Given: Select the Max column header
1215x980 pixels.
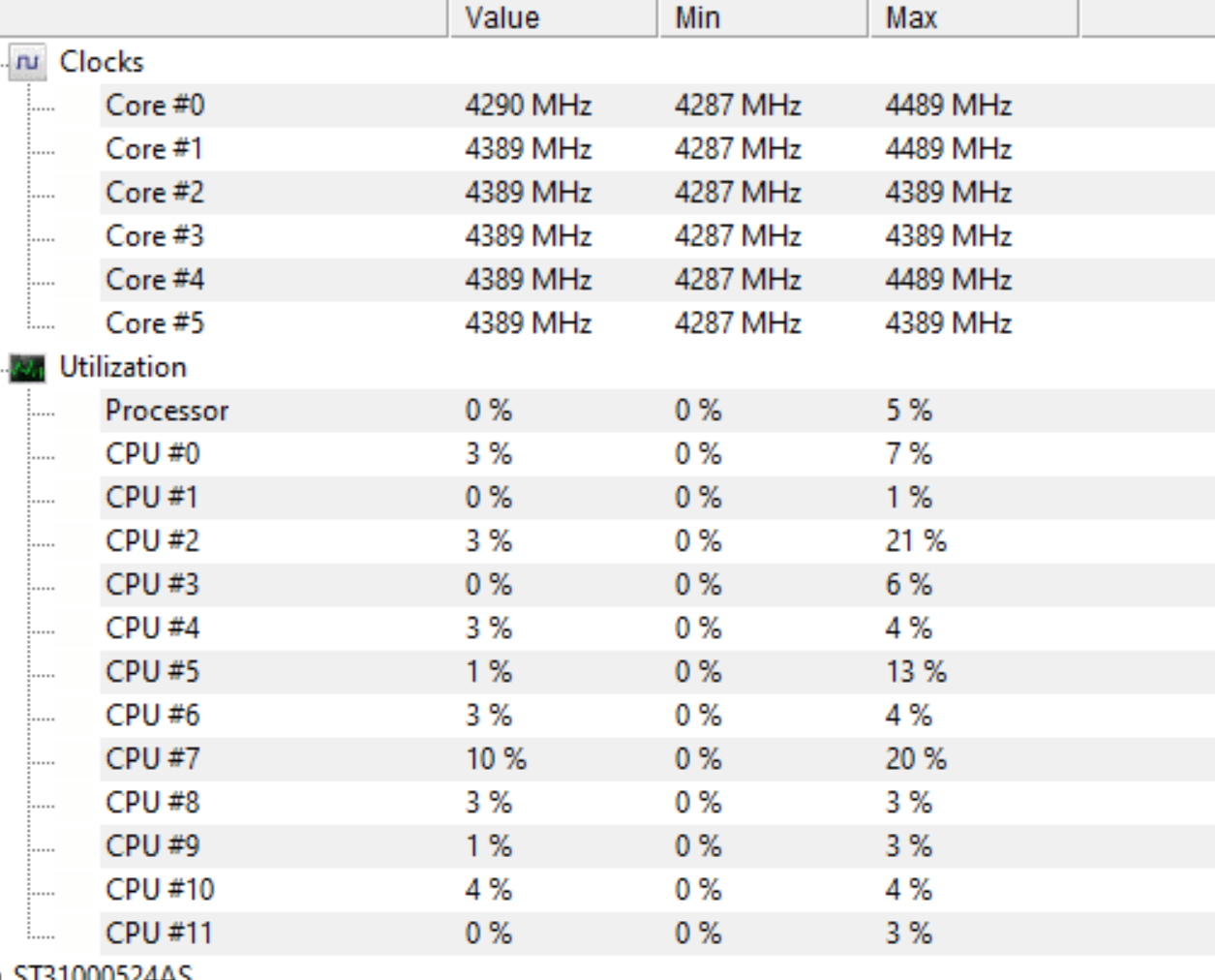Looking at the screenshot, I should tap(974, 17).
